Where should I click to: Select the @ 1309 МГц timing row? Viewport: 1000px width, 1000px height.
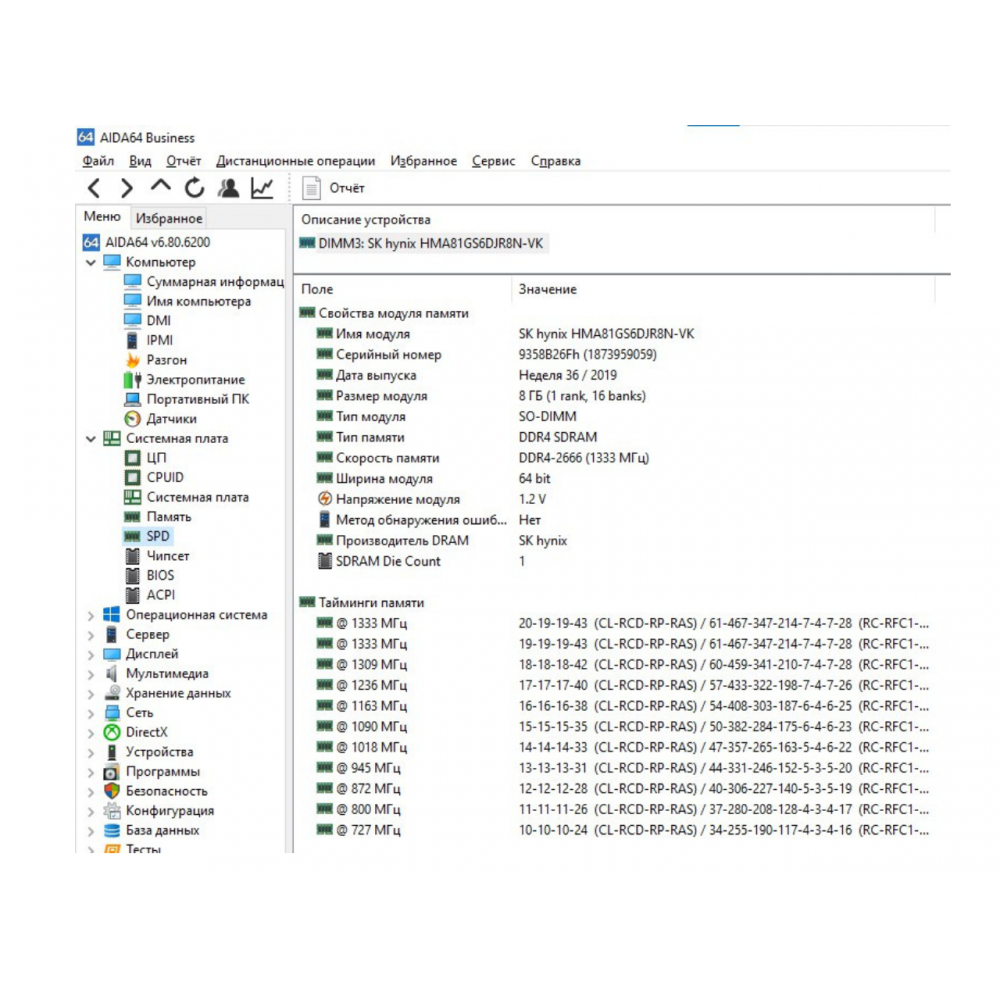(x=615, y=665)
